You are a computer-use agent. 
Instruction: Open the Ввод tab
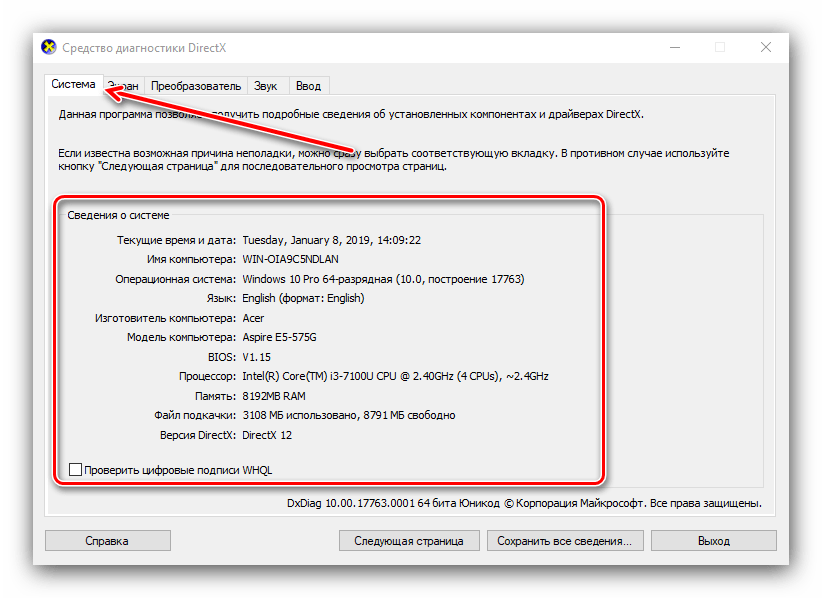(x=308, y=87)
